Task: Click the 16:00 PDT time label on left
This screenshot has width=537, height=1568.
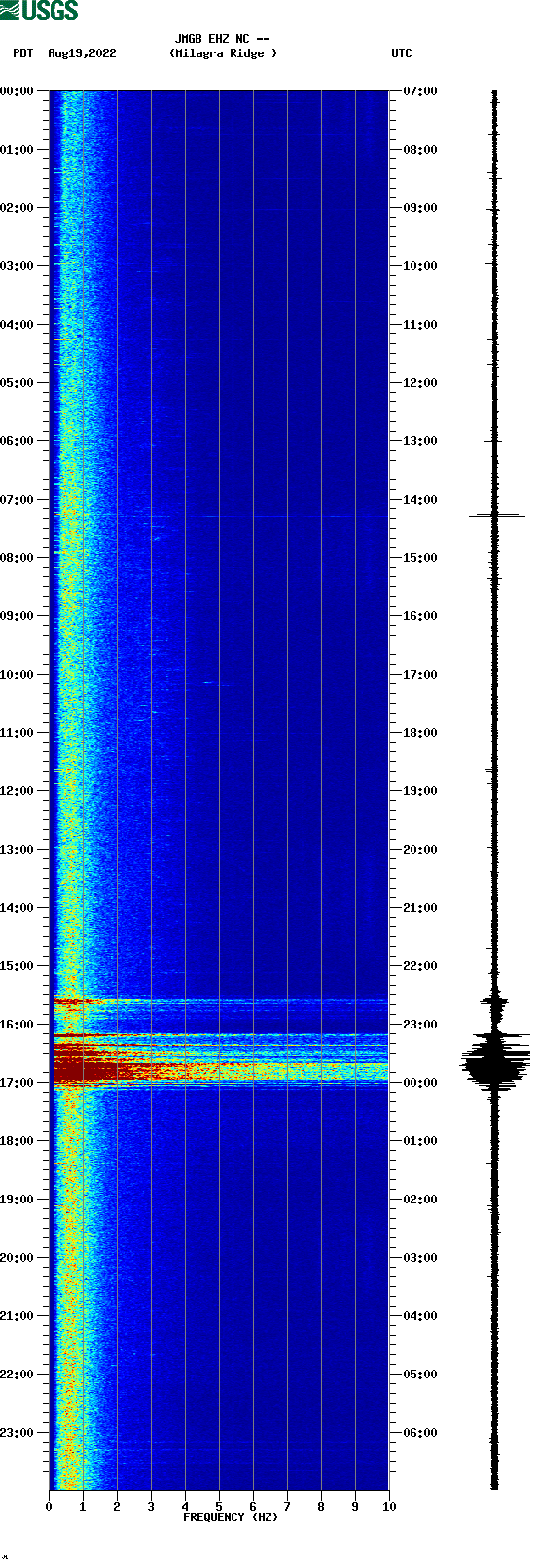Action: [17, 1025]
